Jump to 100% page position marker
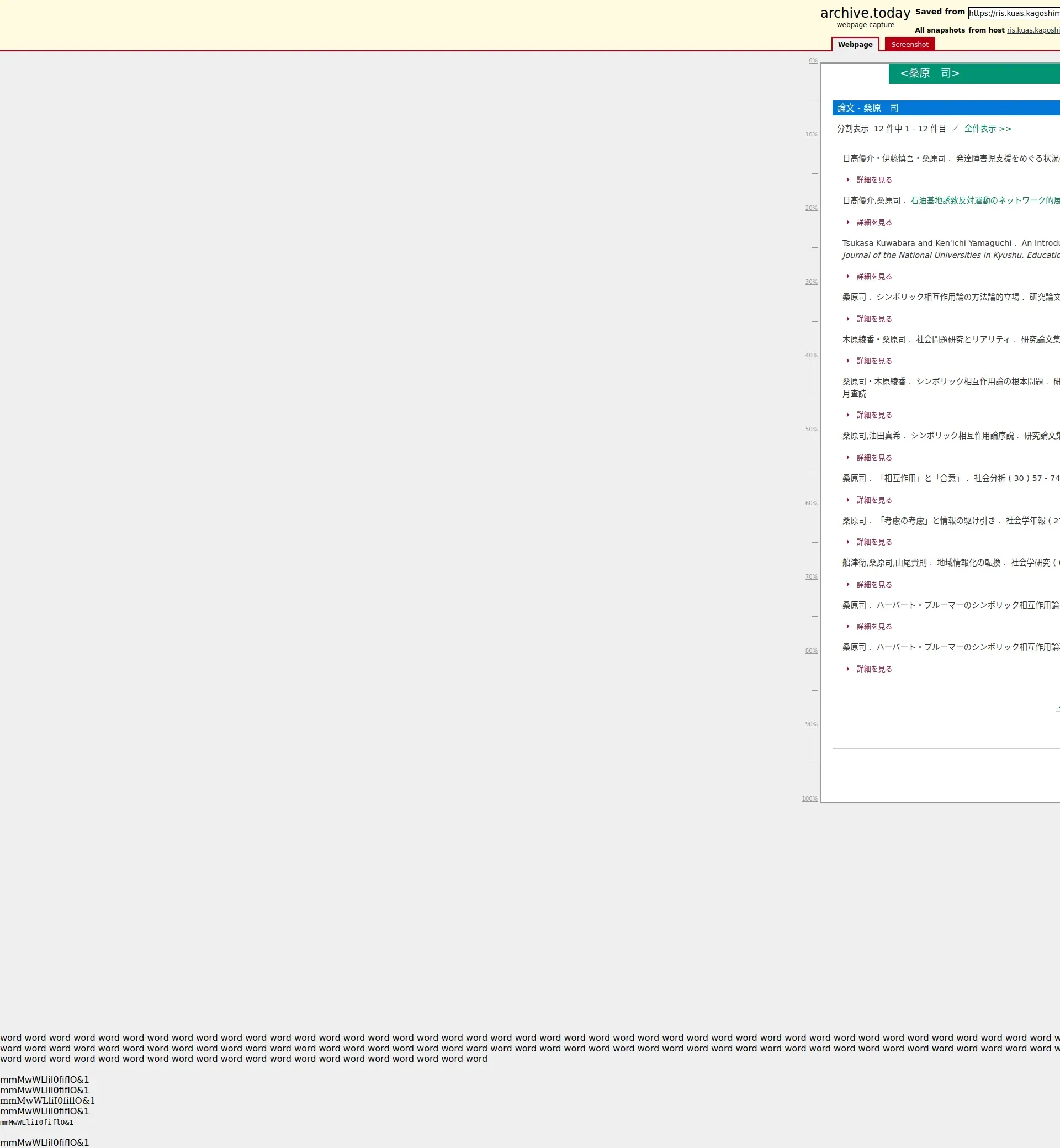 click(x=809, y=798)
